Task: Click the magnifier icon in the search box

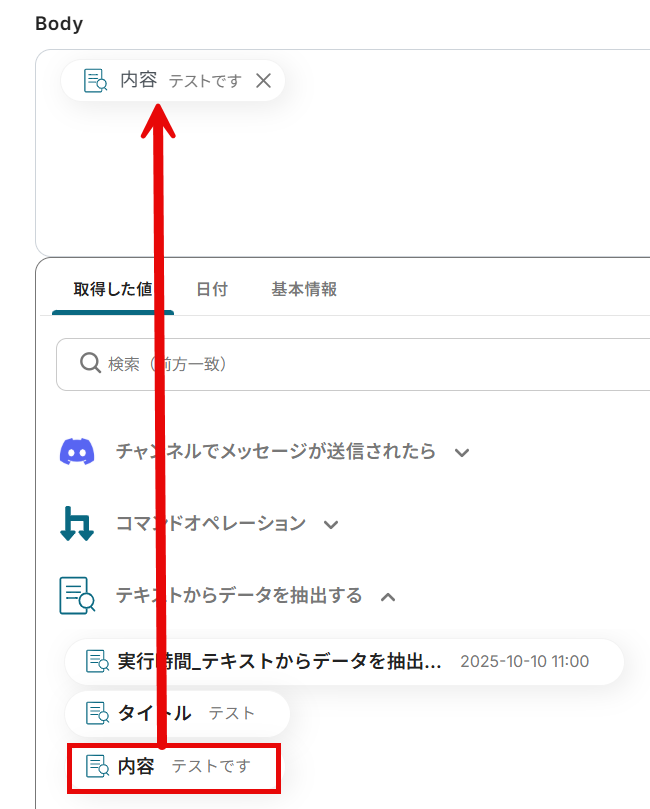Action: (x=90, y=363)
